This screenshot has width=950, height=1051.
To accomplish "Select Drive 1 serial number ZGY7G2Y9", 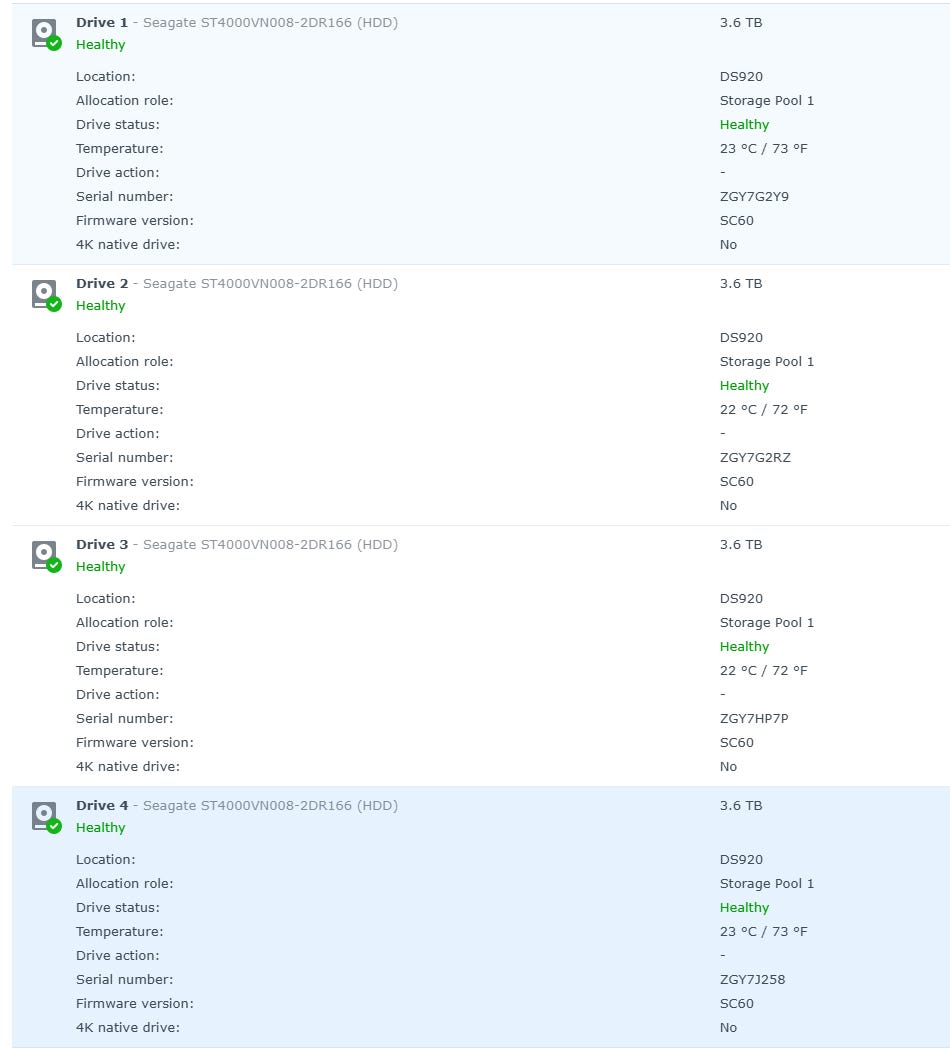I will pyautogui.click(x=754, y=197).
